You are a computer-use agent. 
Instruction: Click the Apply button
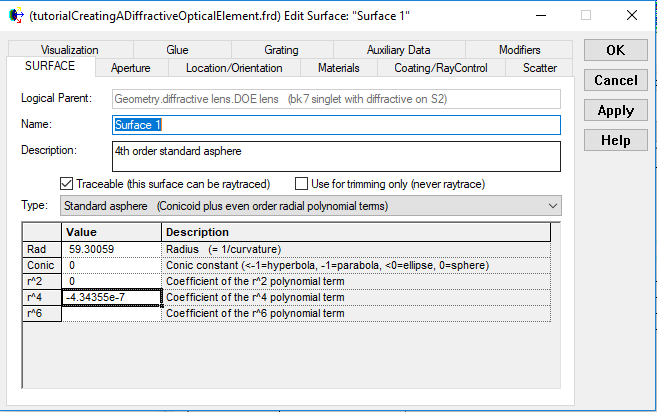(x=615, y=111)
